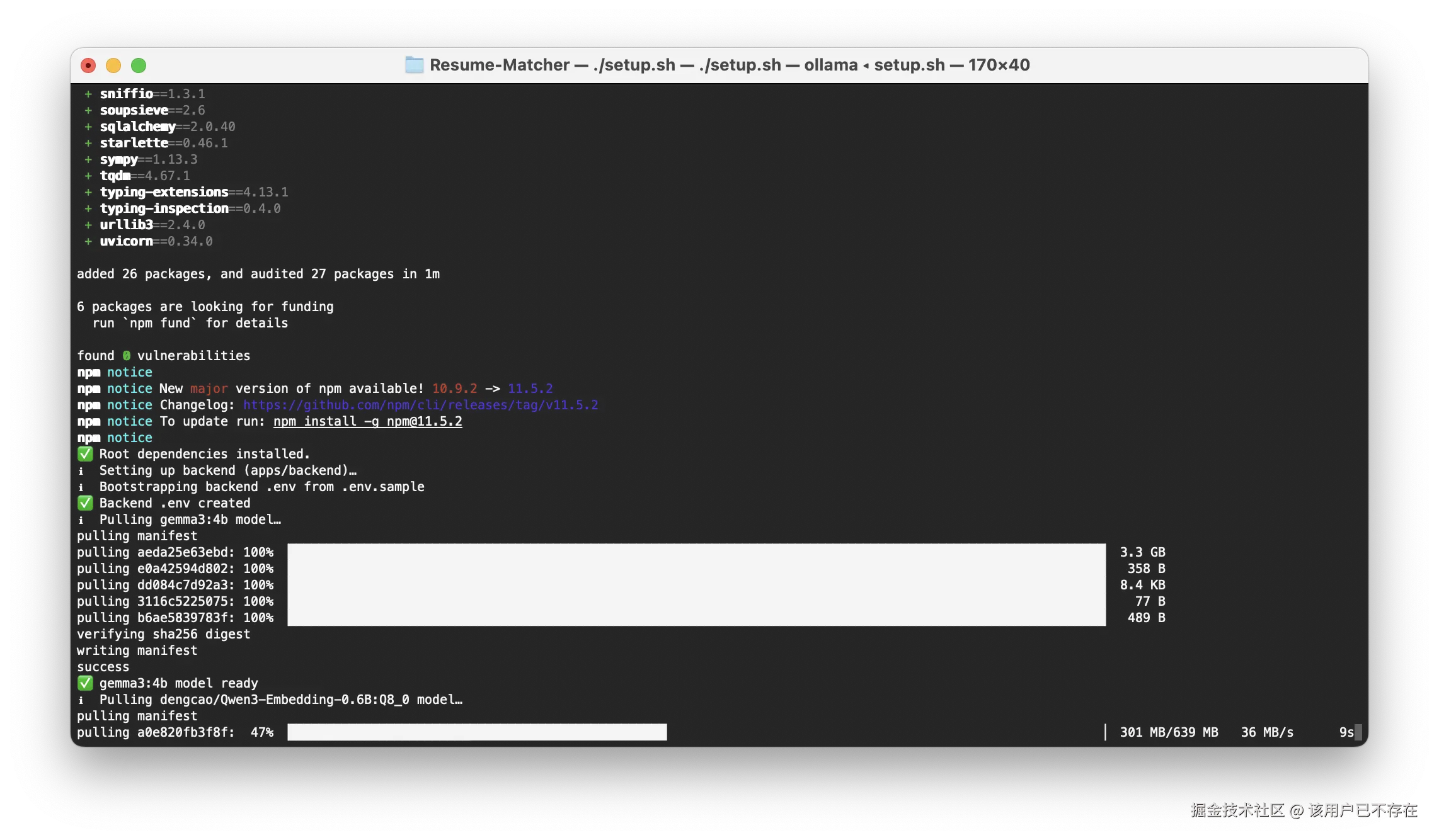Click the 301 MB/639 MB download status text
The image size is (1439, 840).
coord(1169,732)
